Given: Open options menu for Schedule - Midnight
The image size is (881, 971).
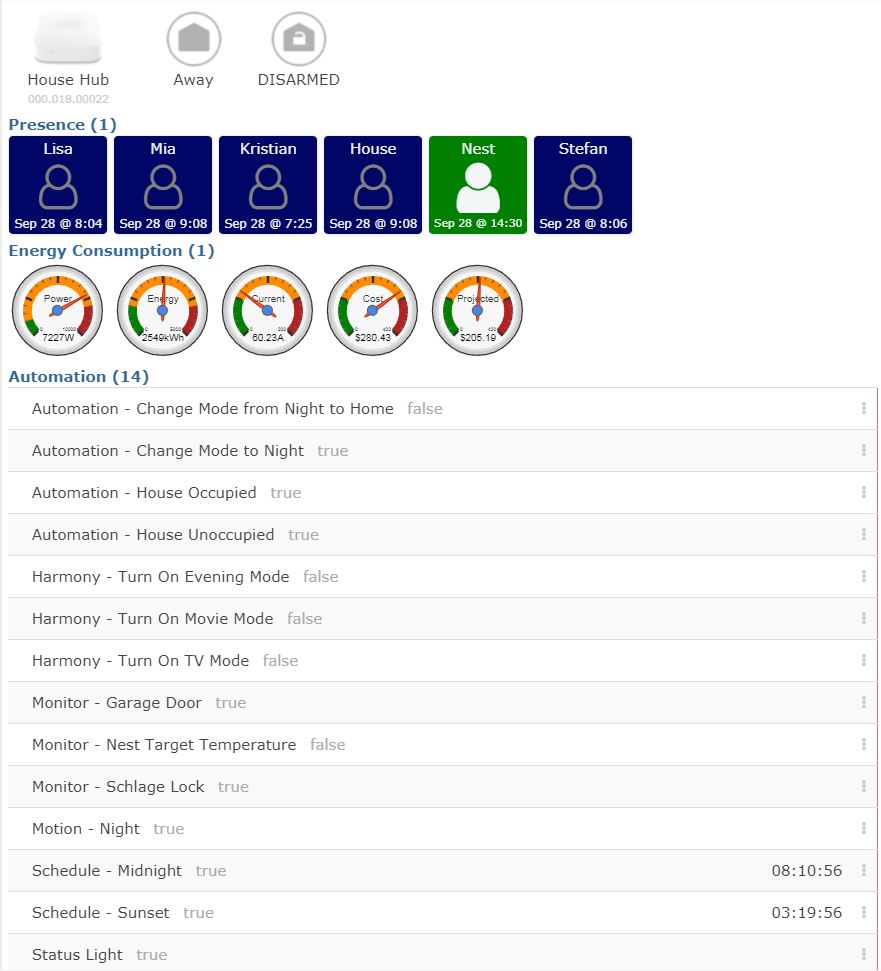Looking at the screenshot, I should point(862,870).
